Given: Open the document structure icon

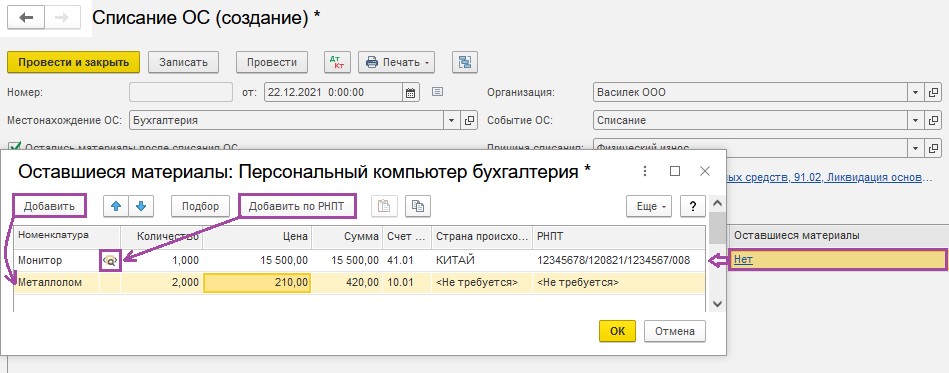Looking at the screenshot, I should pyautogui.click(x=465, y=62).
